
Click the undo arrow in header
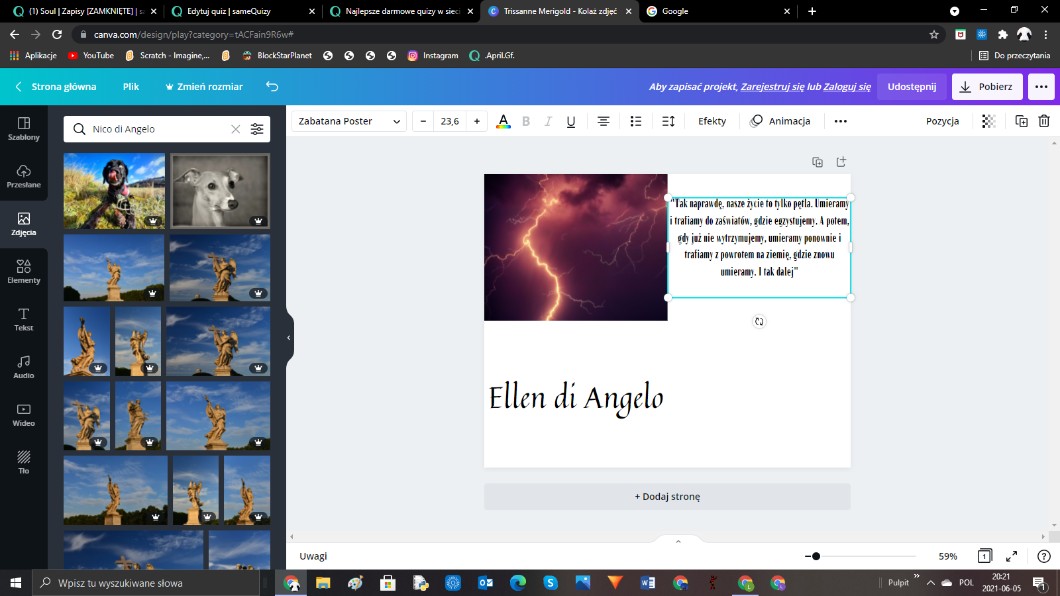[272, 87]
